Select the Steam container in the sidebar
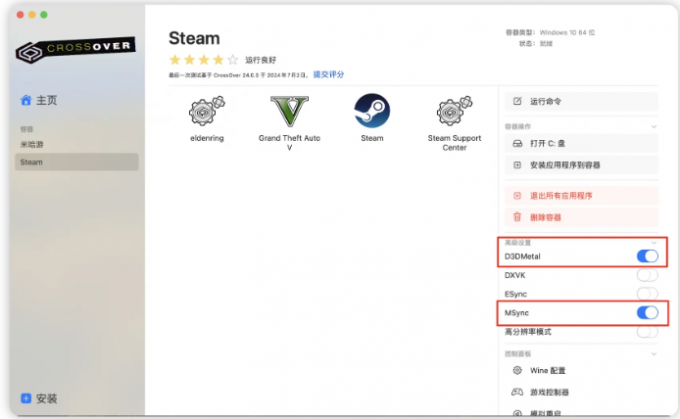 point(76,162)
